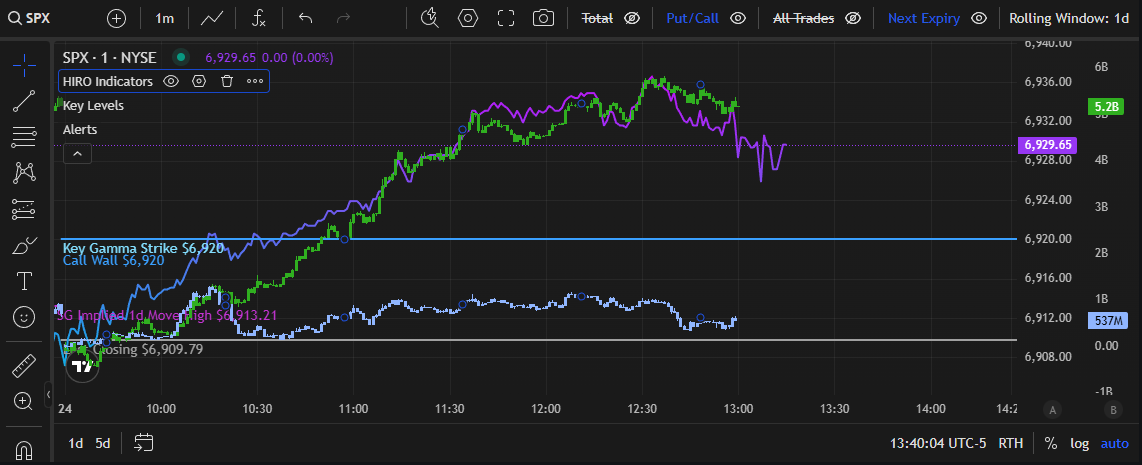Image resolution: width=1142 pixels, height=465 pixels.
Task: Activate the ruler measure tool
Action: 24,365
